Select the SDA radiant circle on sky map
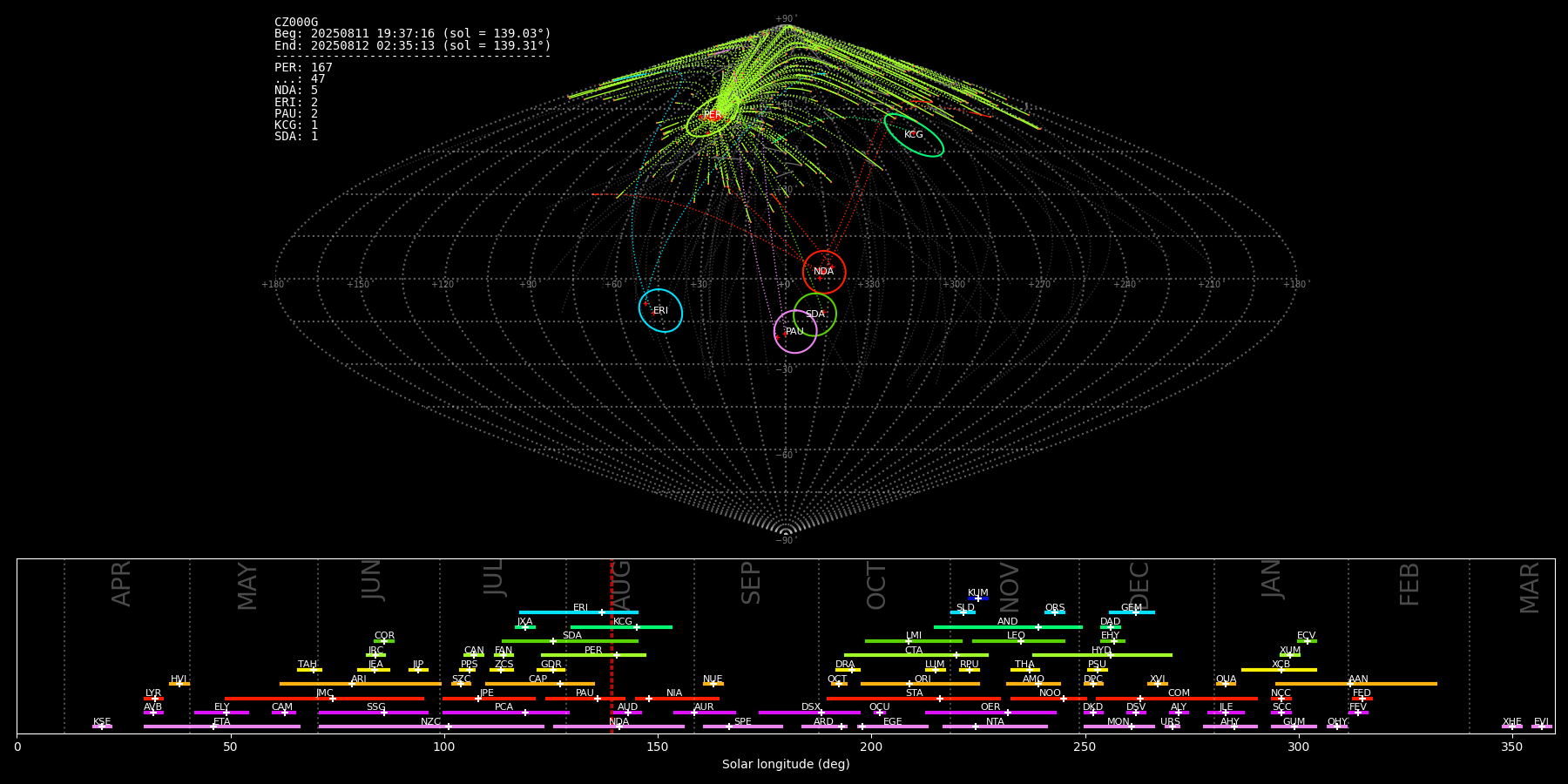 (814, 314)
